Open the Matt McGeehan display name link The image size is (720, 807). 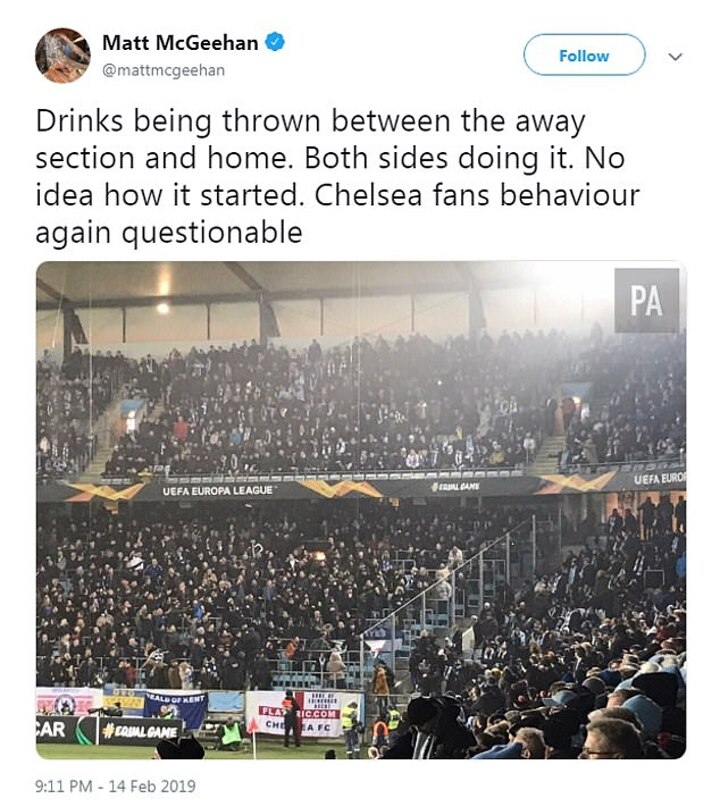[x=179, y=42]
